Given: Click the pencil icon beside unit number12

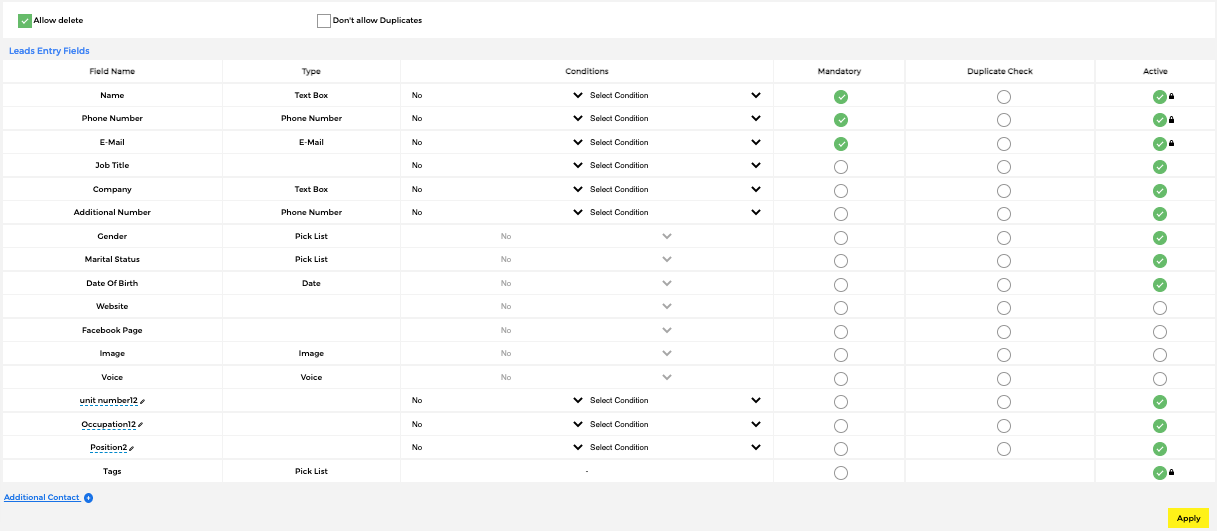Looking at the screenshot, I should pyautogui.click(x=142, y=401).
